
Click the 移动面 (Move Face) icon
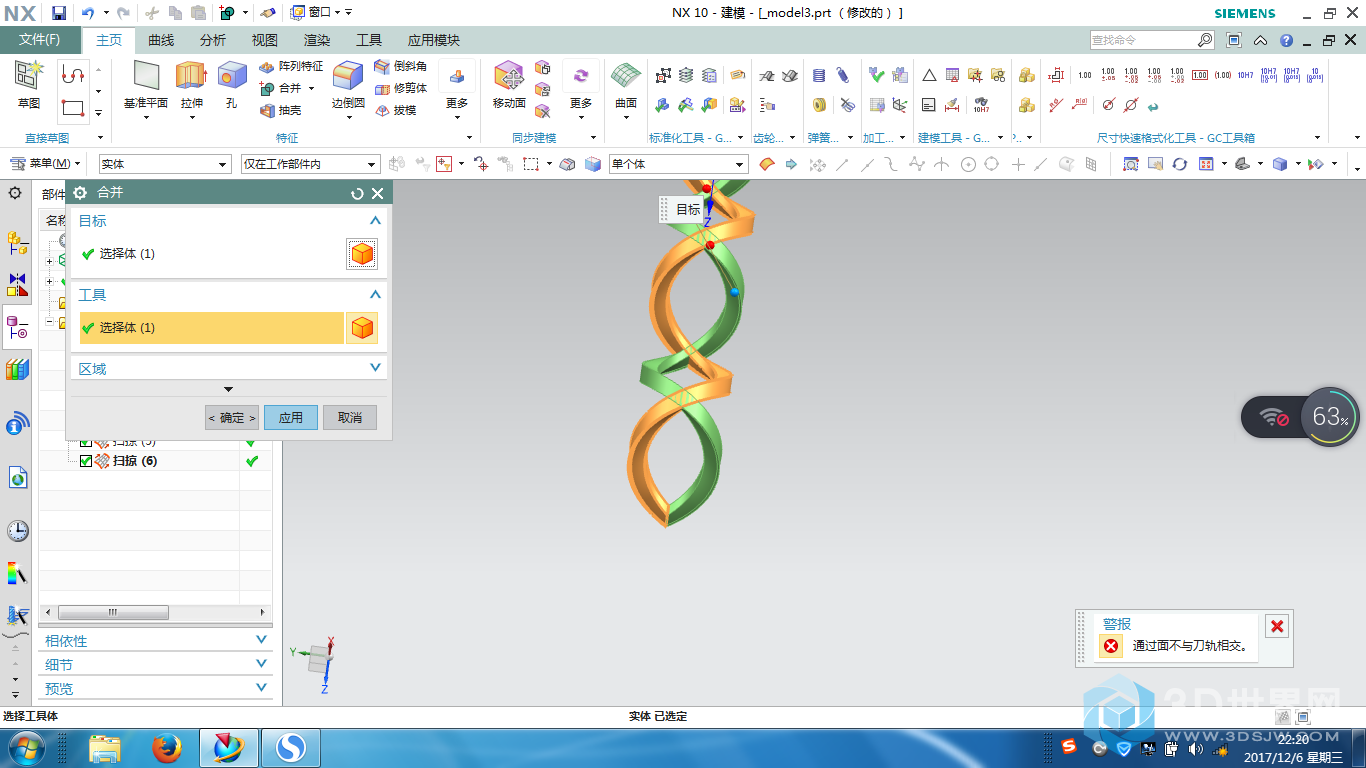tap(509, 76)
